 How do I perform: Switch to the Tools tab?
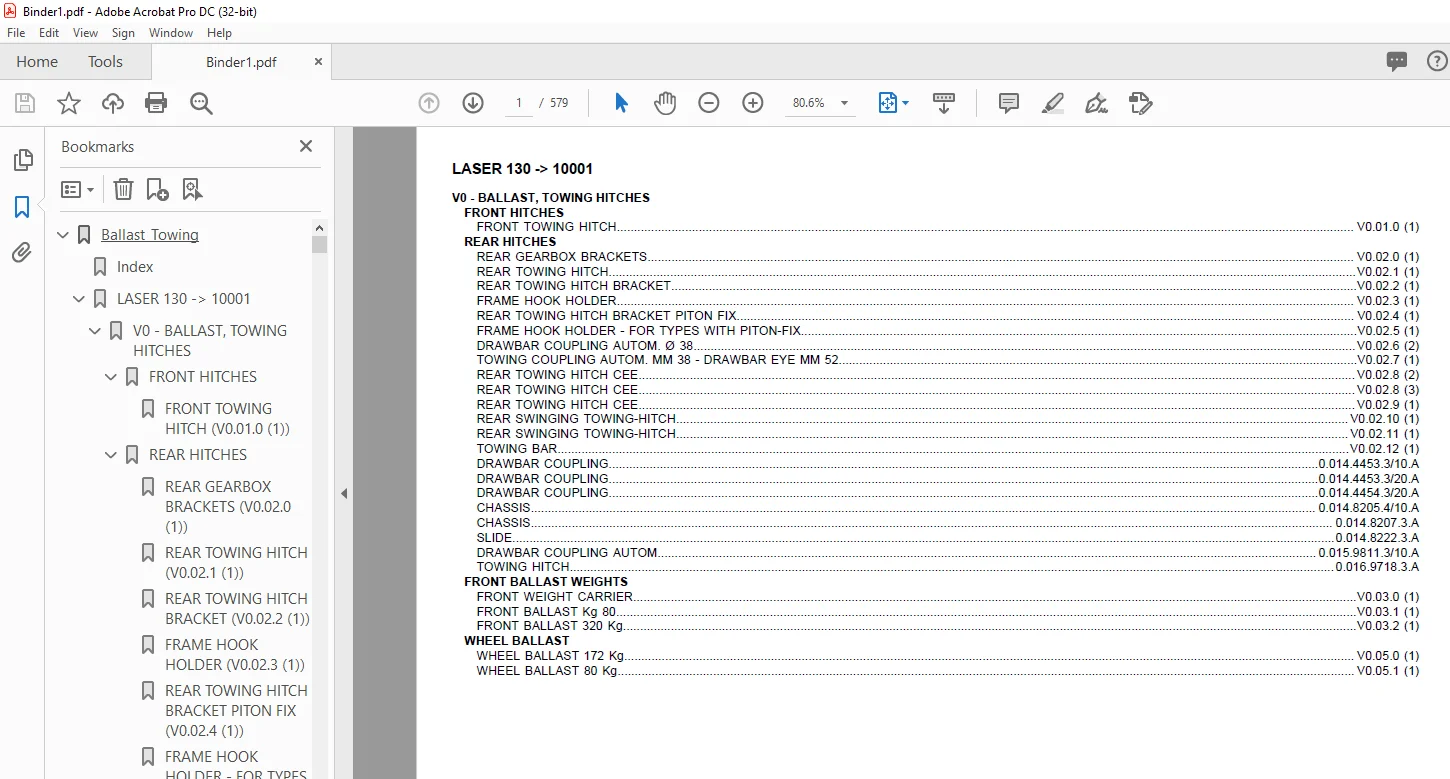pos(105,62)
